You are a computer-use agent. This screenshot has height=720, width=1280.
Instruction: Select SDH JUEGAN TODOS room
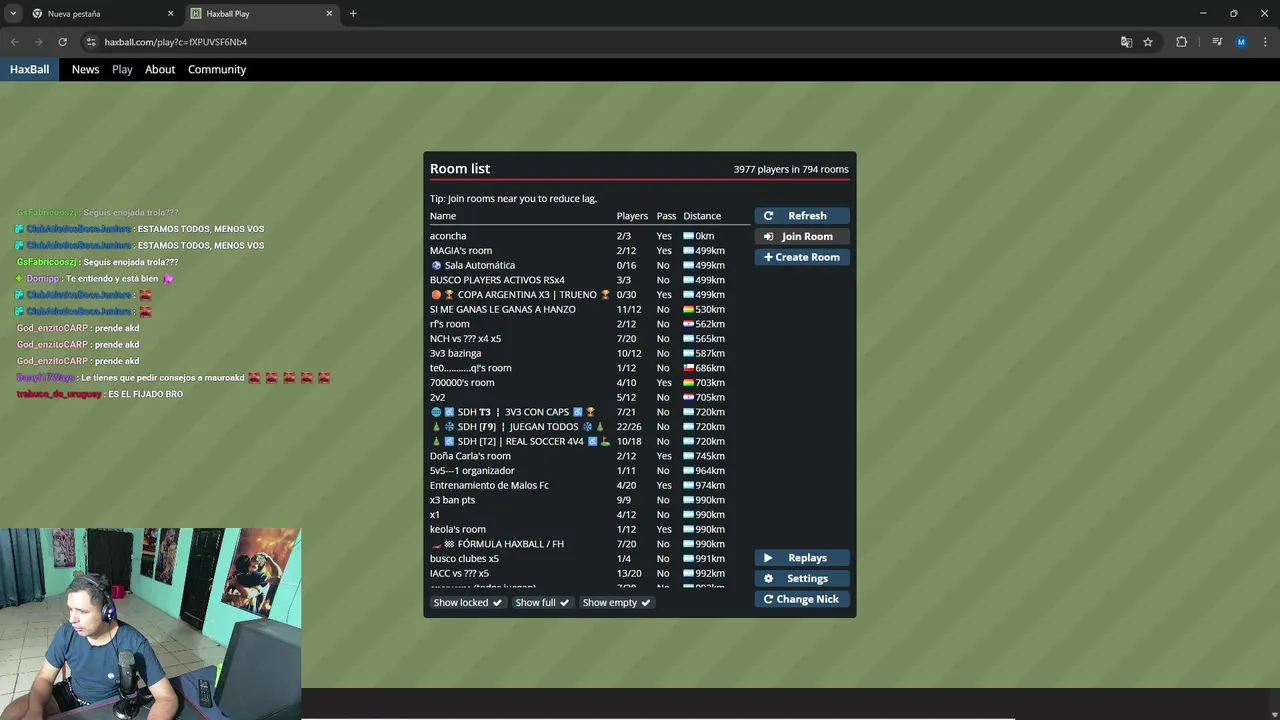(x=590, y=427)
